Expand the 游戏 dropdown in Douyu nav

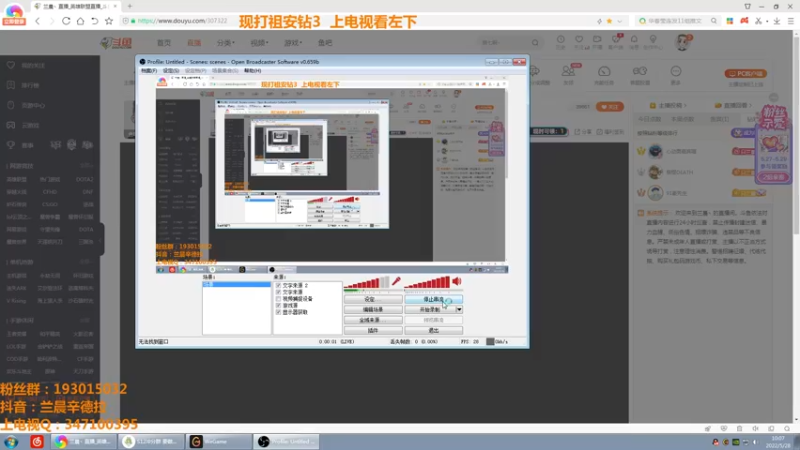coord(293,43)
